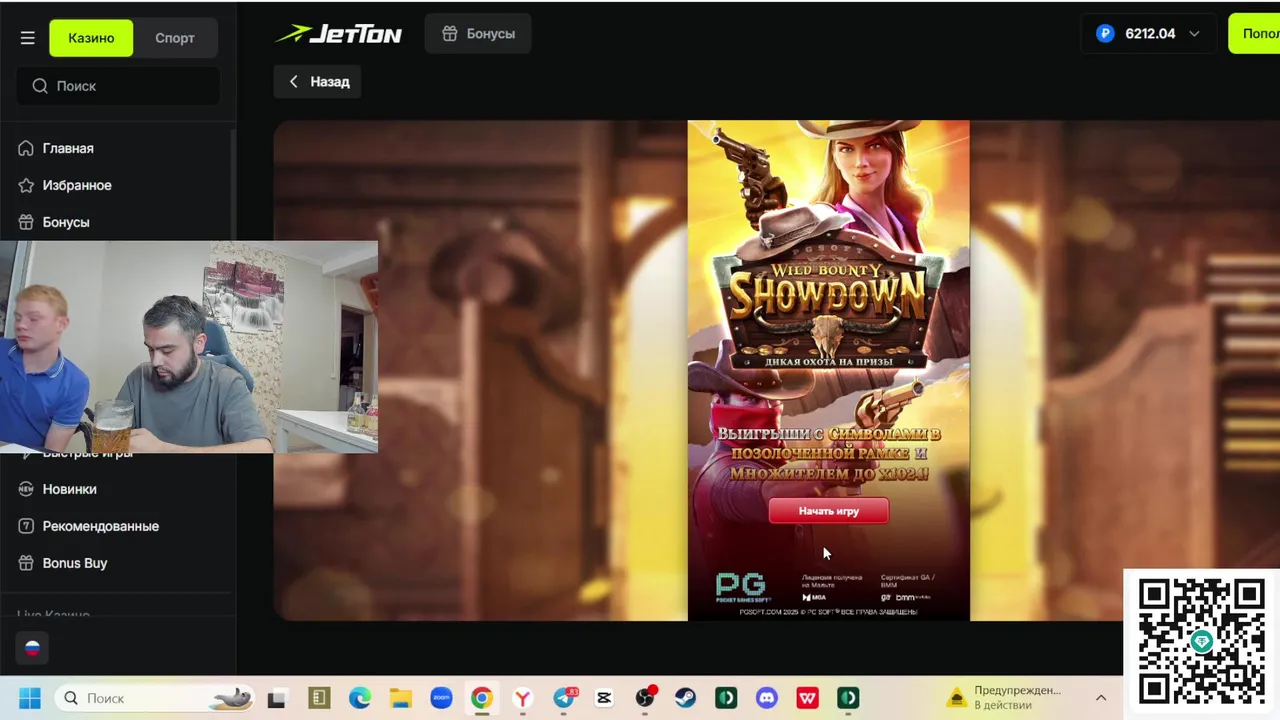Open the hamburger menu icon
This screenshot has height=720, width=1280.
click(x=27, y=38)
